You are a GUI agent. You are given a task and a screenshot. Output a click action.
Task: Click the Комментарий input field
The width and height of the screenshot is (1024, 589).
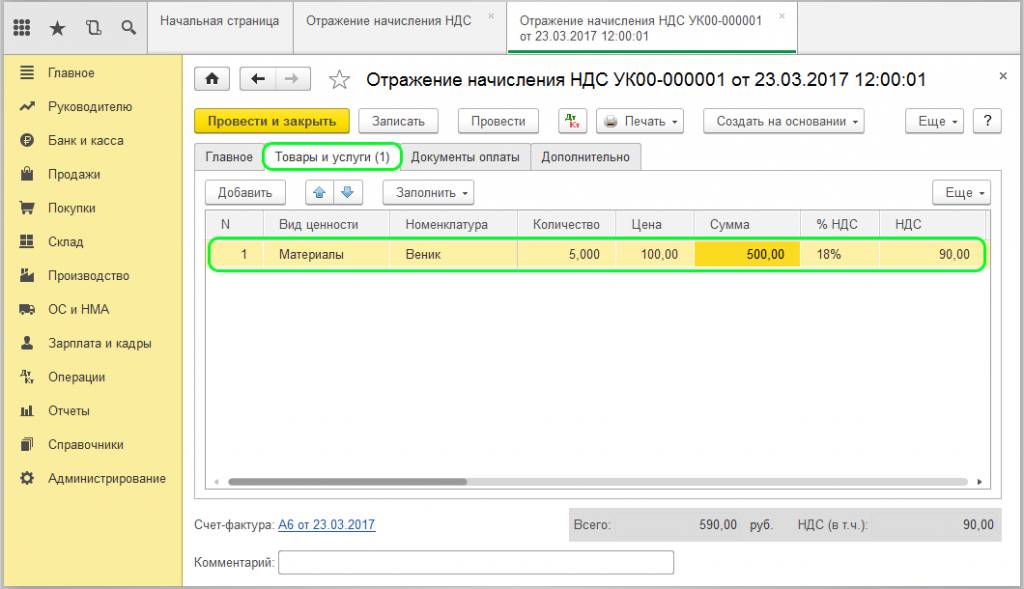tap(476, 562)
